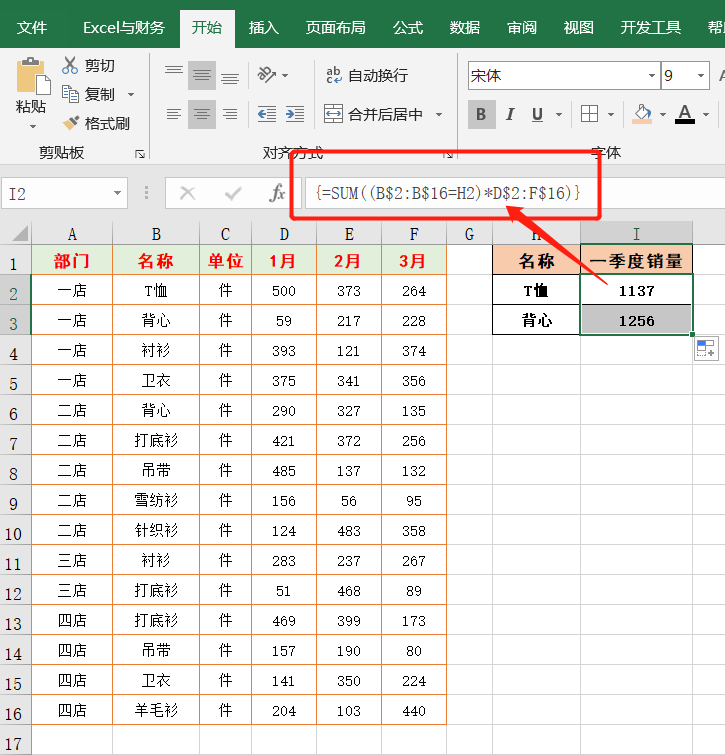
Task: Click the Quick Analysis icon
Action: click(x=706, y=349)
